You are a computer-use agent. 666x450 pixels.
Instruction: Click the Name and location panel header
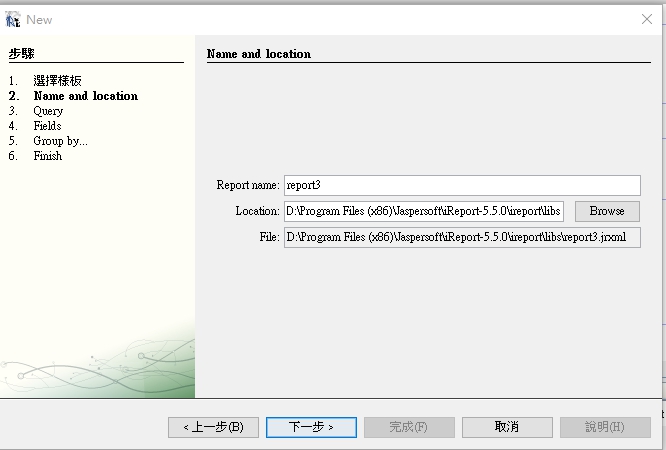259,54
